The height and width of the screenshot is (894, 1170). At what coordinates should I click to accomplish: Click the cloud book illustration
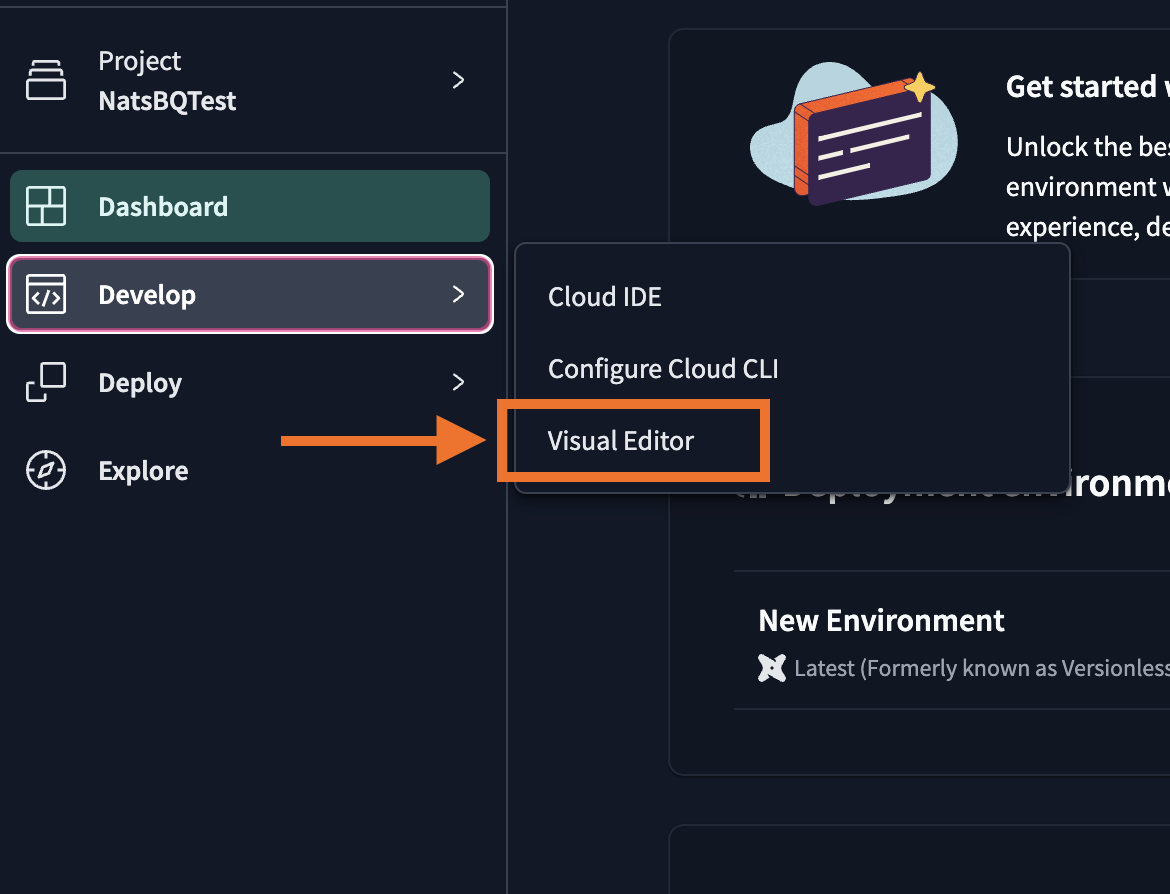[x=853, y=135]
